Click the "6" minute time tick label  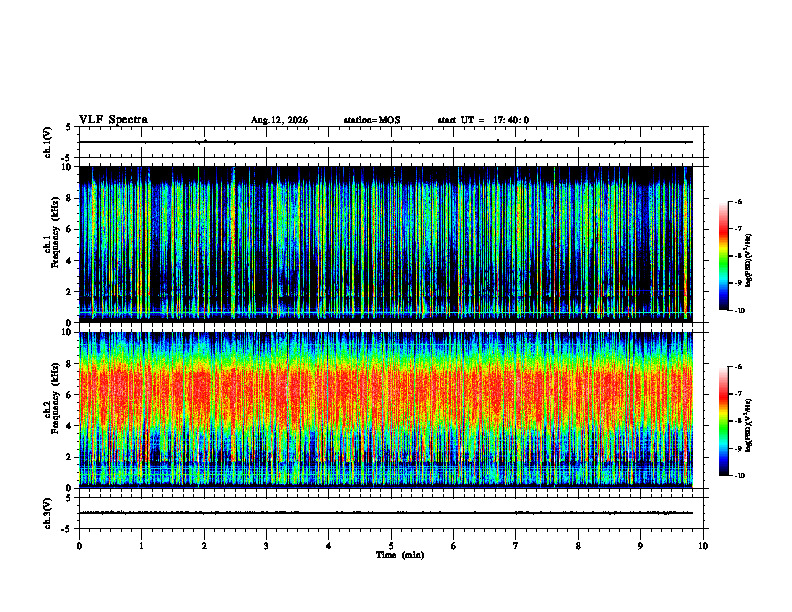454,546
